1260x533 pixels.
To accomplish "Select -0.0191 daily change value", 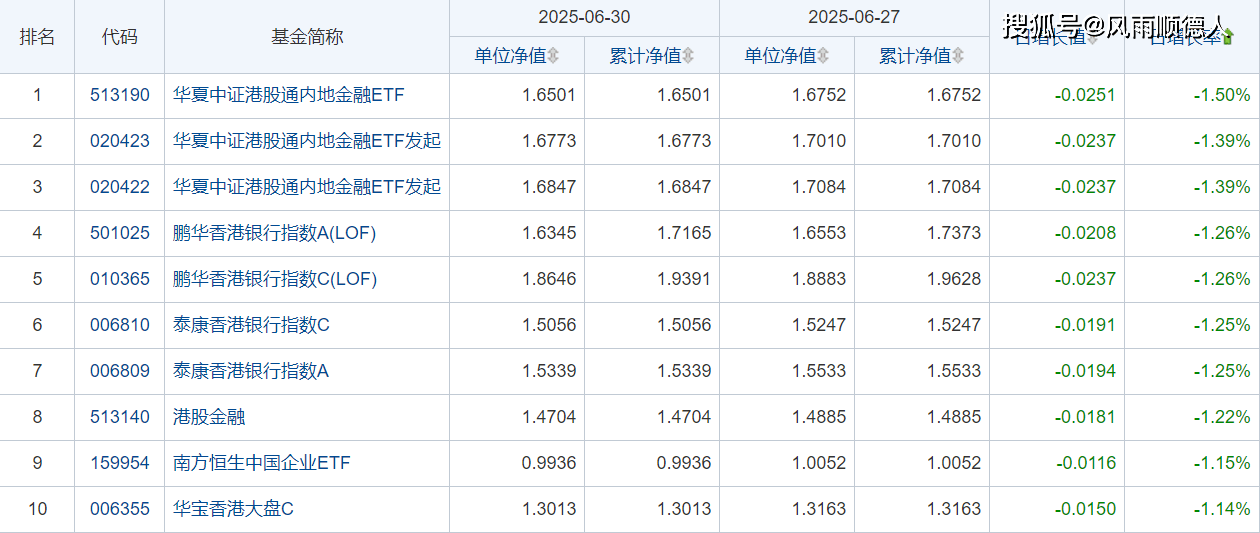I will pyautogui.click(x=1085, y=326).
